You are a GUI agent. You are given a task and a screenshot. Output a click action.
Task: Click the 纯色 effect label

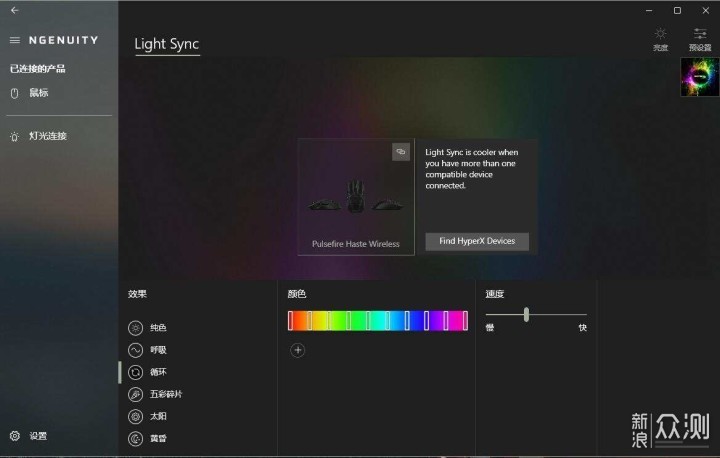[158, 328]
